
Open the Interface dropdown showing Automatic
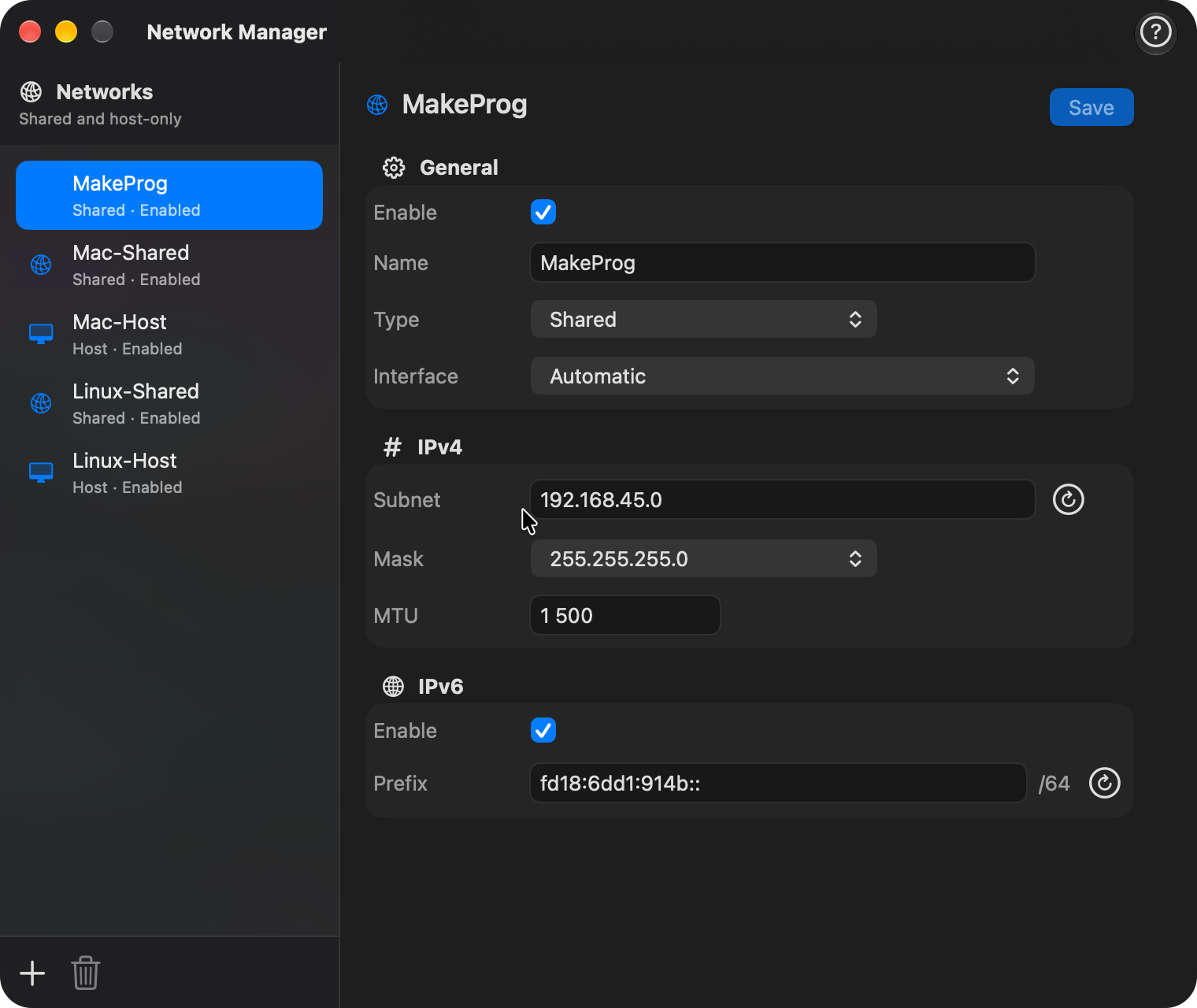click(x=782, y=376)
